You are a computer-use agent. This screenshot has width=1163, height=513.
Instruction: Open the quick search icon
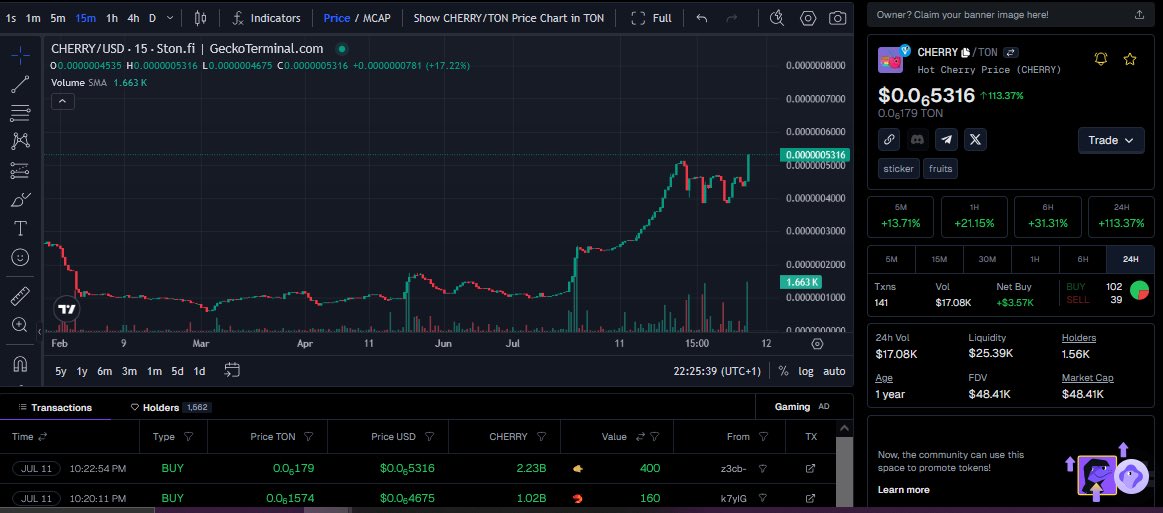point(777,18)
